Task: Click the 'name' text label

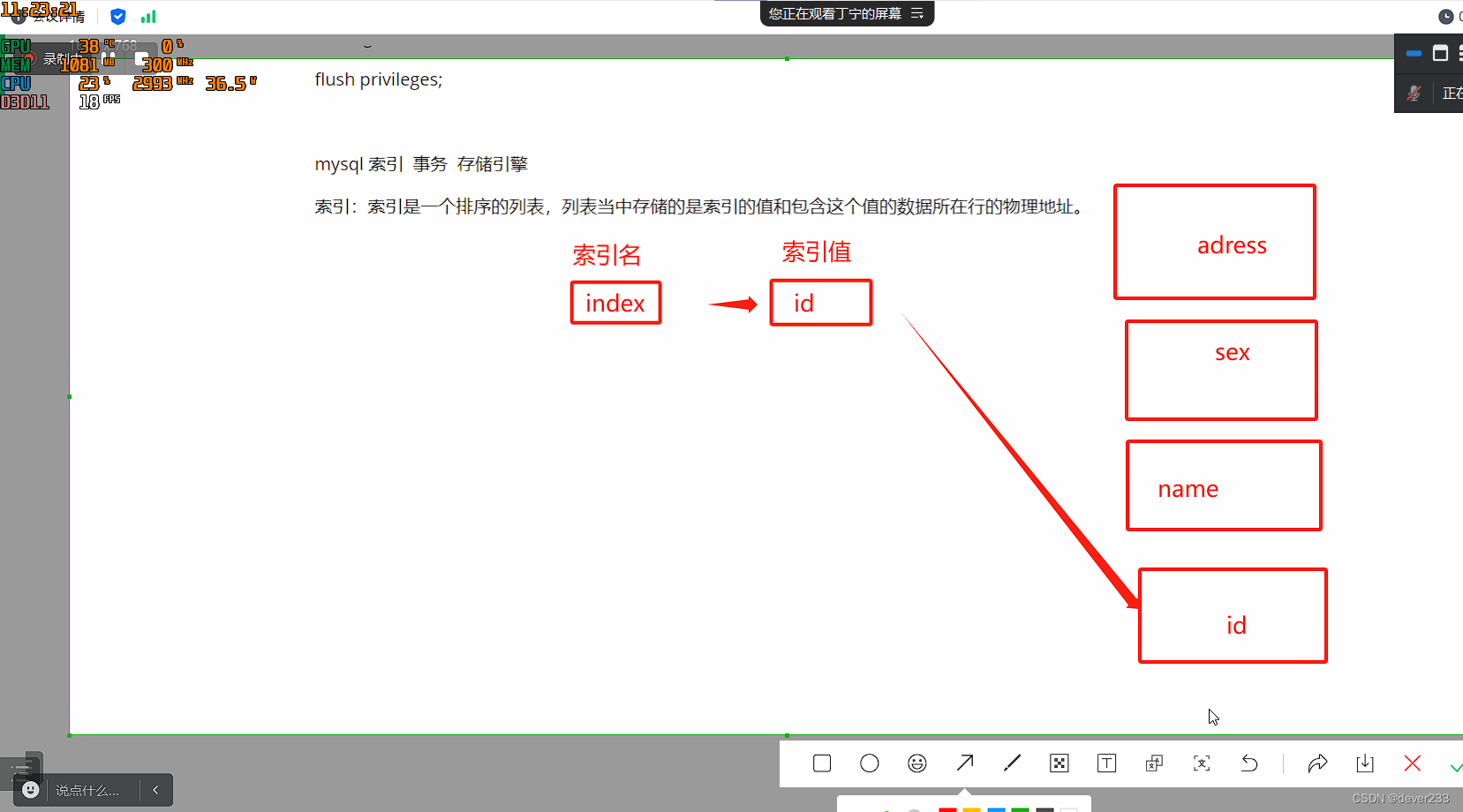Action: (1188, 489)
